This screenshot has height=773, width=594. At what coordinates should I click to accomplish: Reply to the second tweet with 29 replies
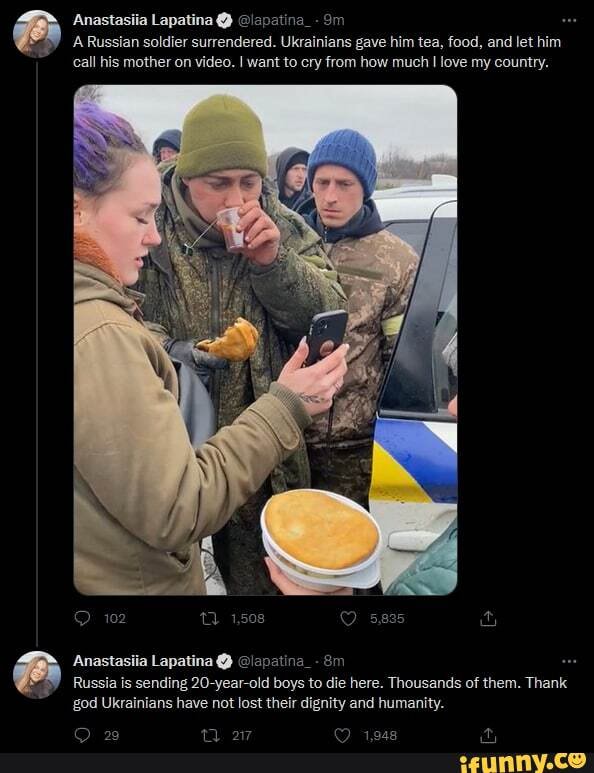click(82, 736)
